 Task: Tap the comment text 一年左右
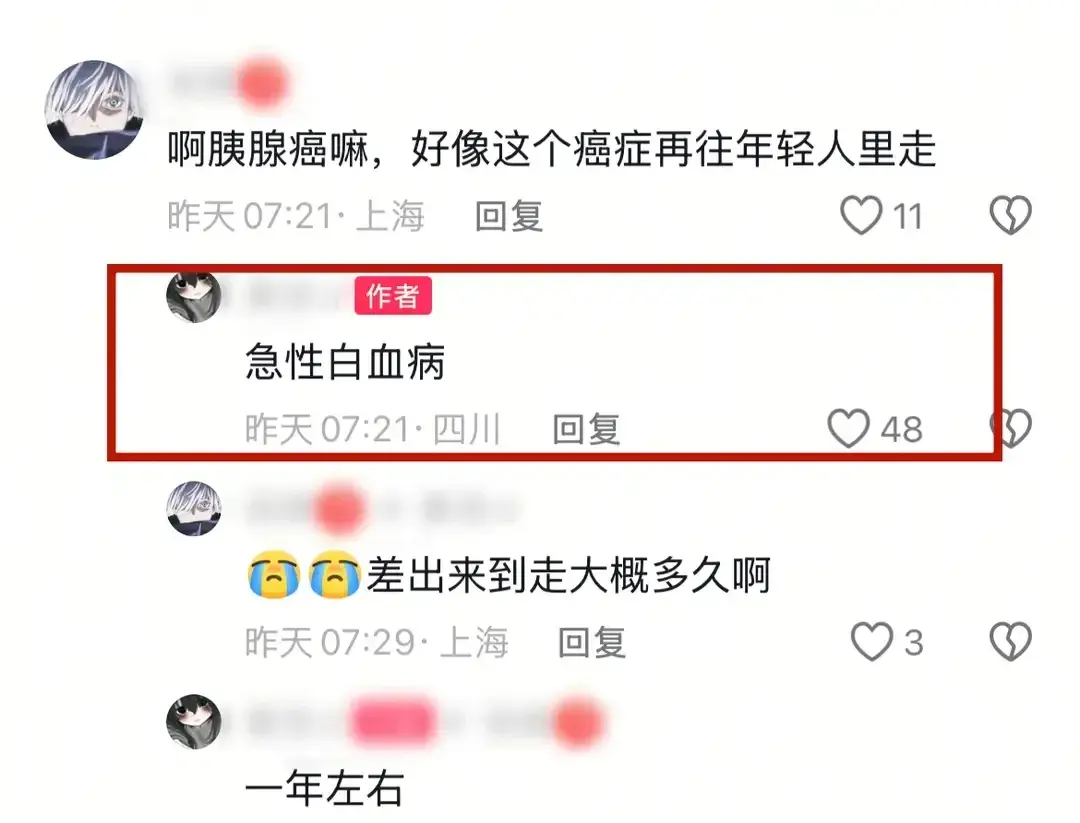[x=325, y=789]
